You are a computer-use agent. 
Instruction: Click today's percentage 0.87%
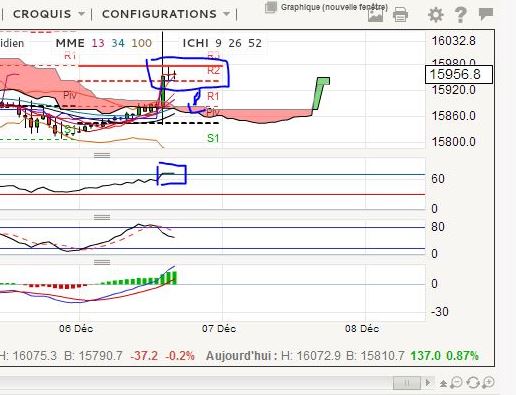462,356
